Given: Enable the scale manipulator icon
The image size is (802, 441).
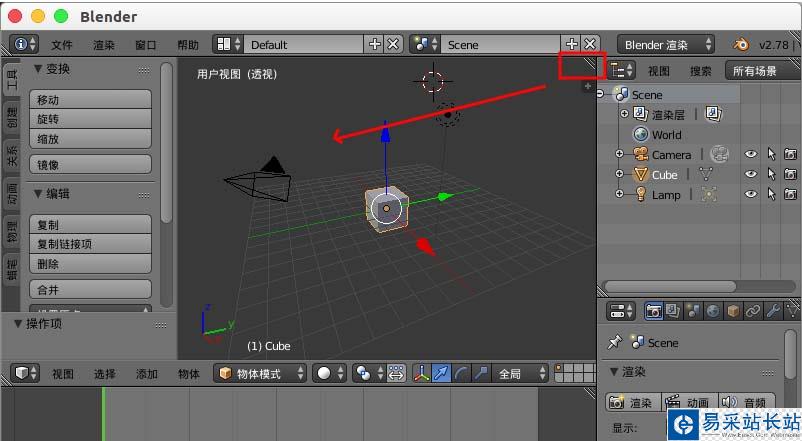Looking at the screenshot, I should pyautogui.click(x=481, y=373).
